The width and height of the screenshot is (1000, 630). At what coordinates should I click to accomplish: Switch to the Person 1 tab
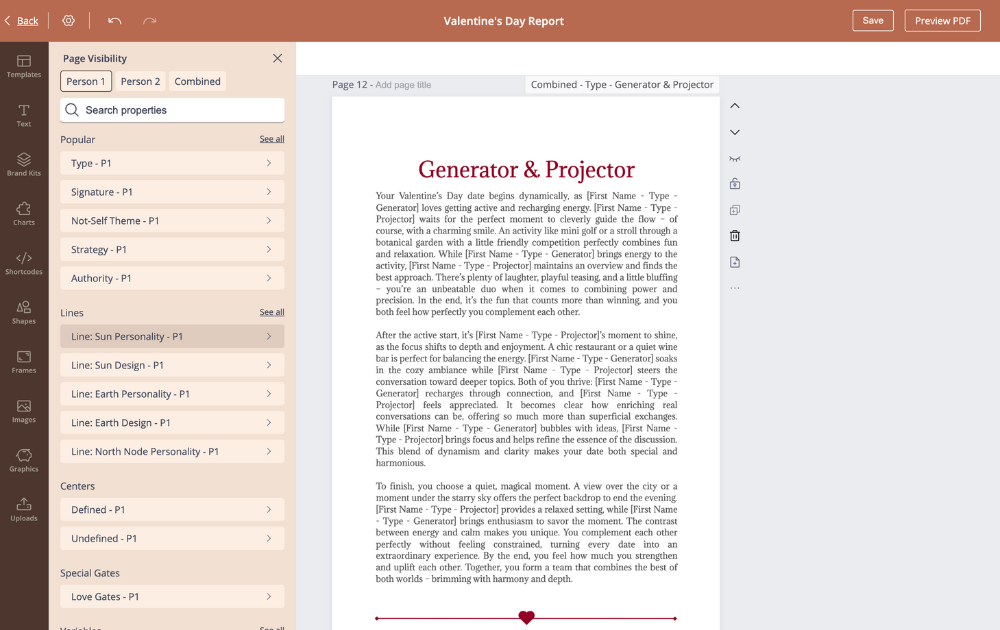pos(86,82)
